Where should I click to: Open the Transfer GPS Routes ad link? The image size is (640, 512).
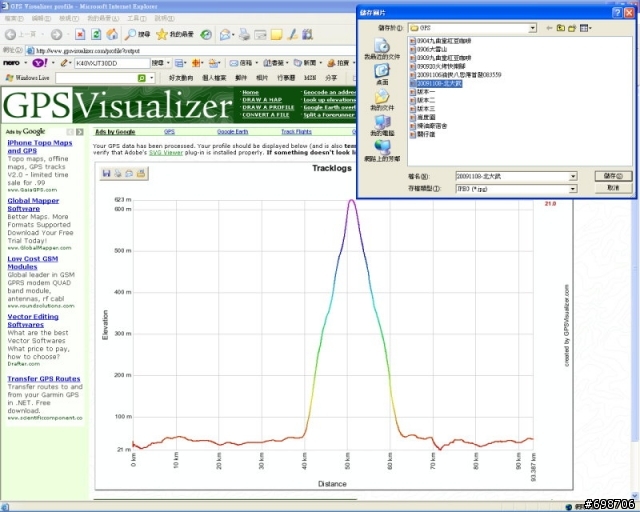[x=44, y=379]
